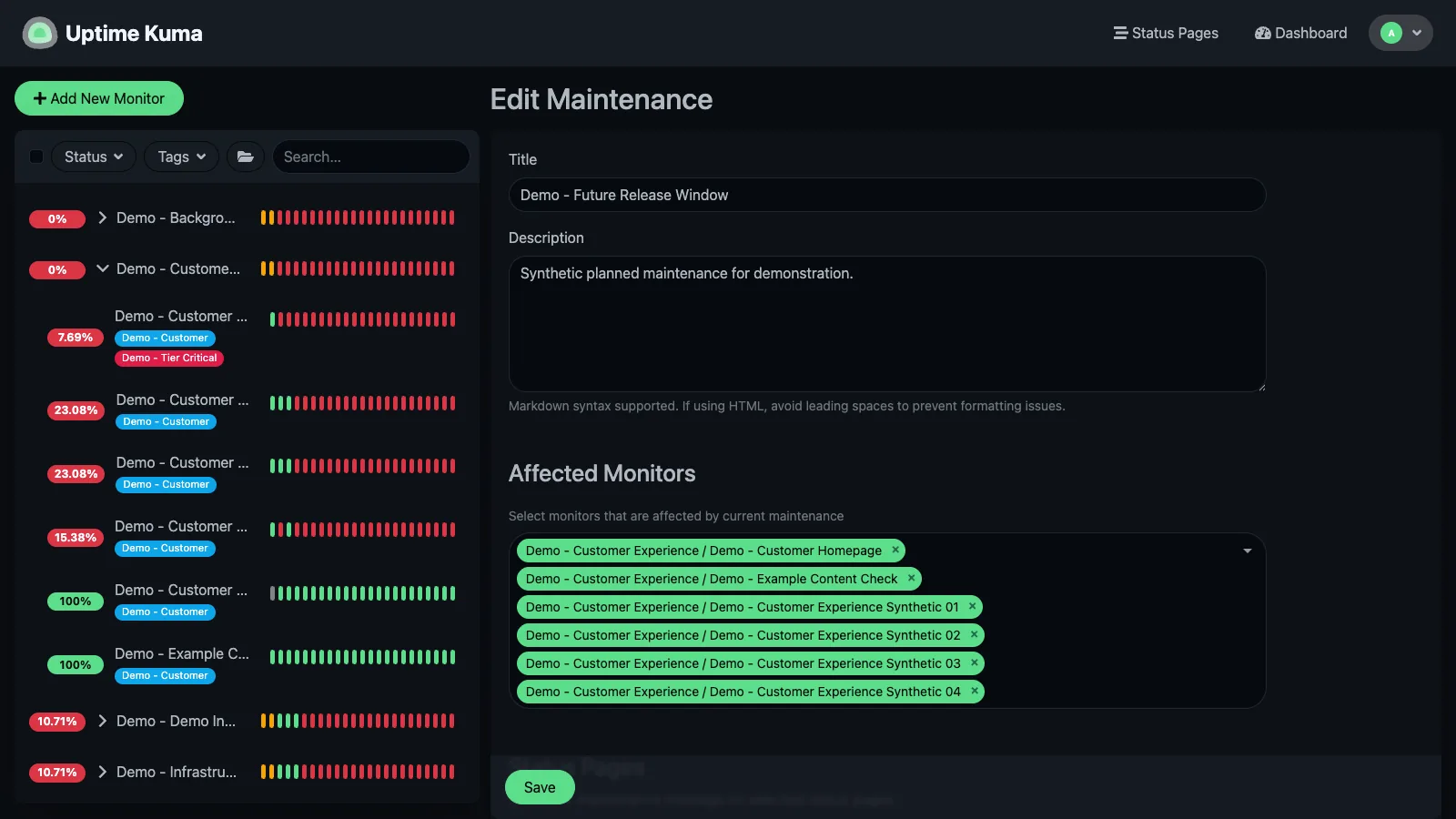This screenshot has width=1456, height=819.
Task: Open the Affected Monitors dropdown arrow
Action: [1248, 551]
